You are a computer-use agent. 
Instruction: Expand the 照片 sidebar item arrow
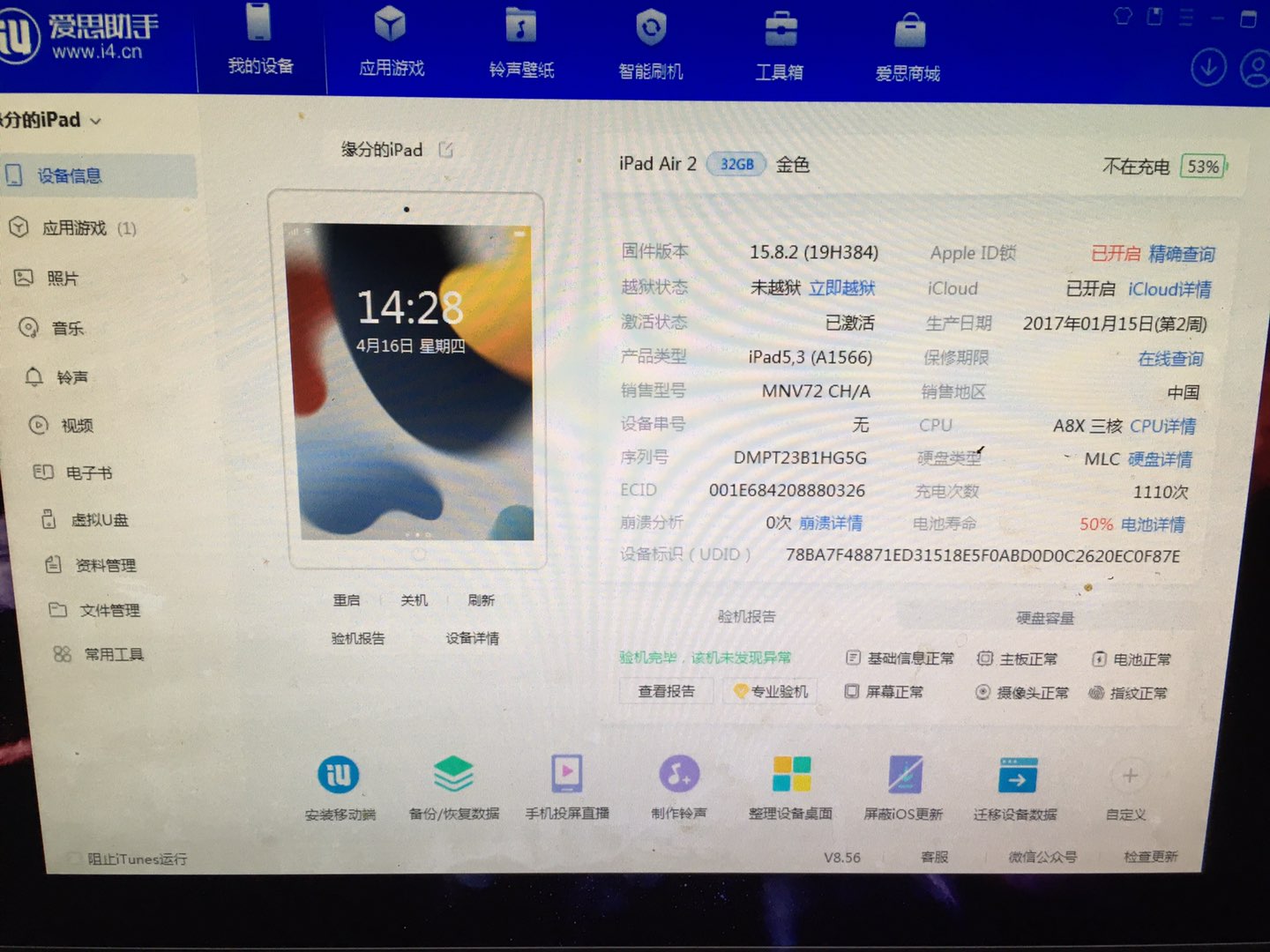click(184, 279)
